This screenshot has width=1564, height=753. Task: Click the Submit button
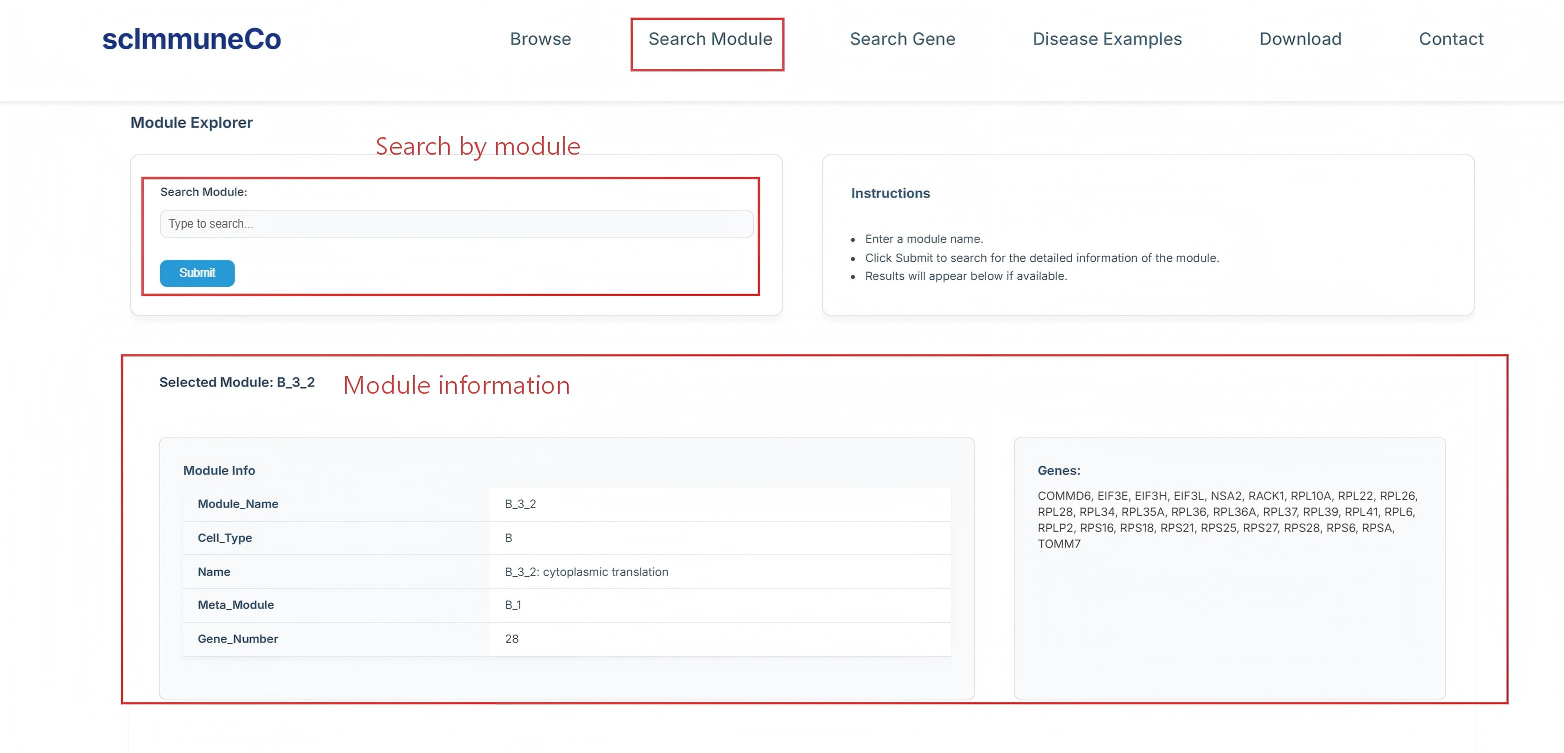(197, 273)
